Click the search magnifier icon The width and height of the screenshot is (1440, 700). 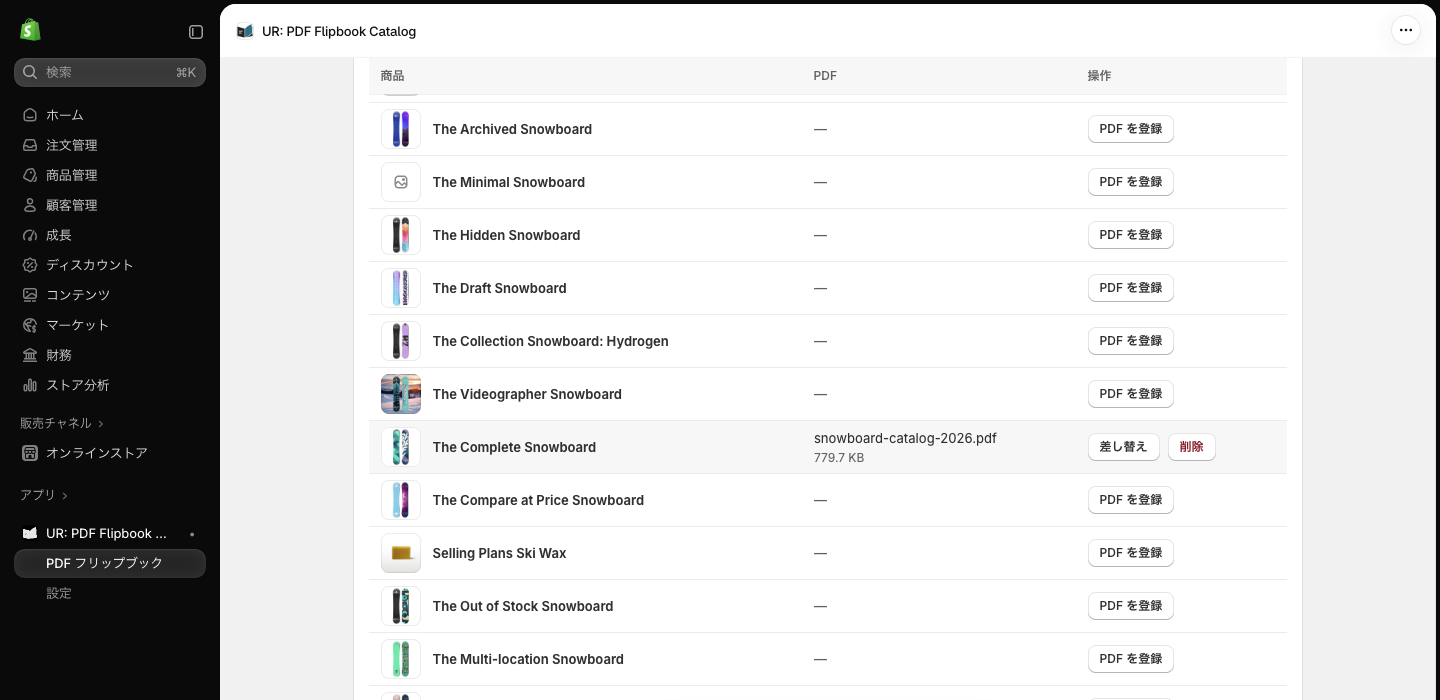(30, 72)
